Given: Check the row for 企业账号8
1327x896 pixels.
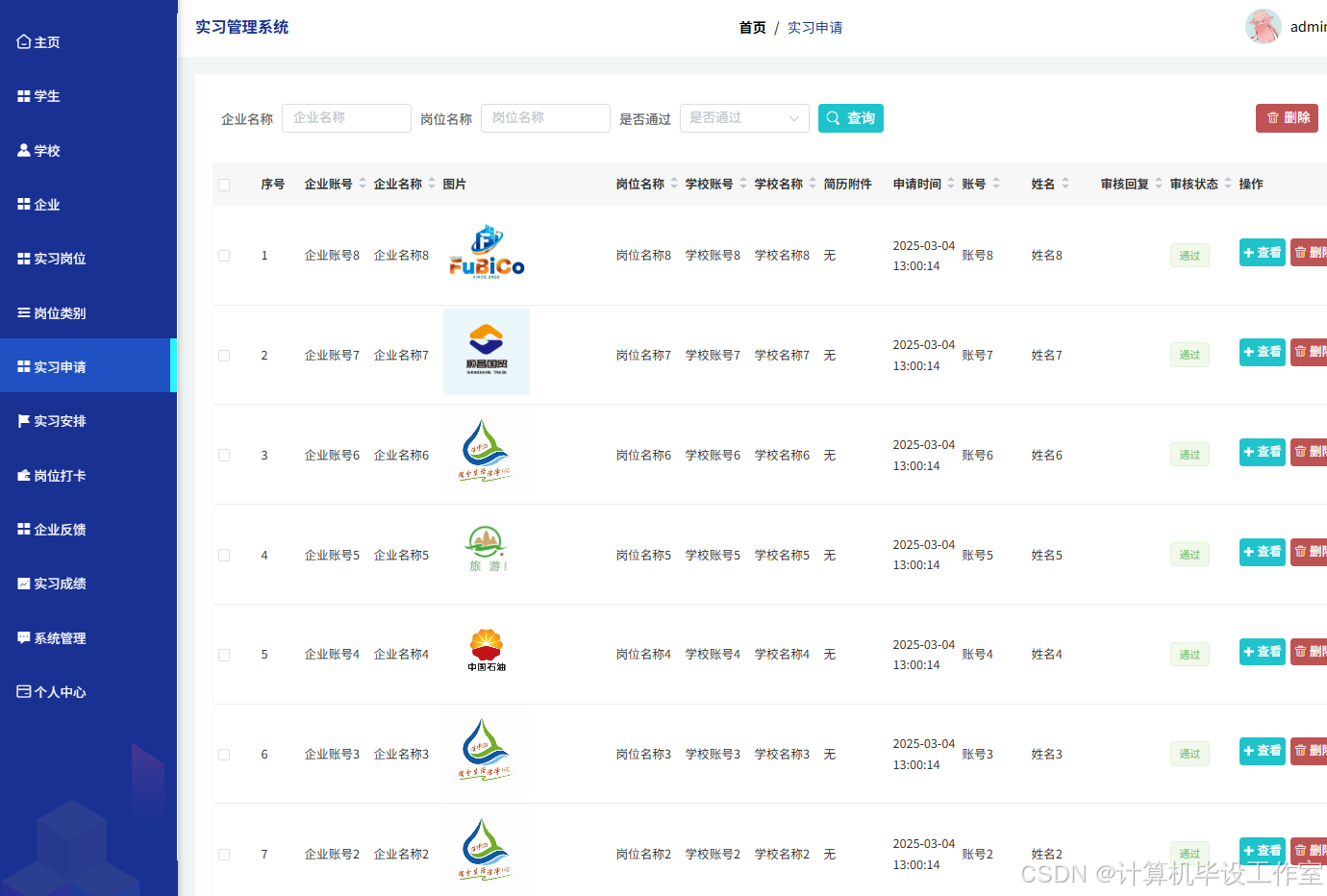Looking at the screenshot, I should click(224, 256).
